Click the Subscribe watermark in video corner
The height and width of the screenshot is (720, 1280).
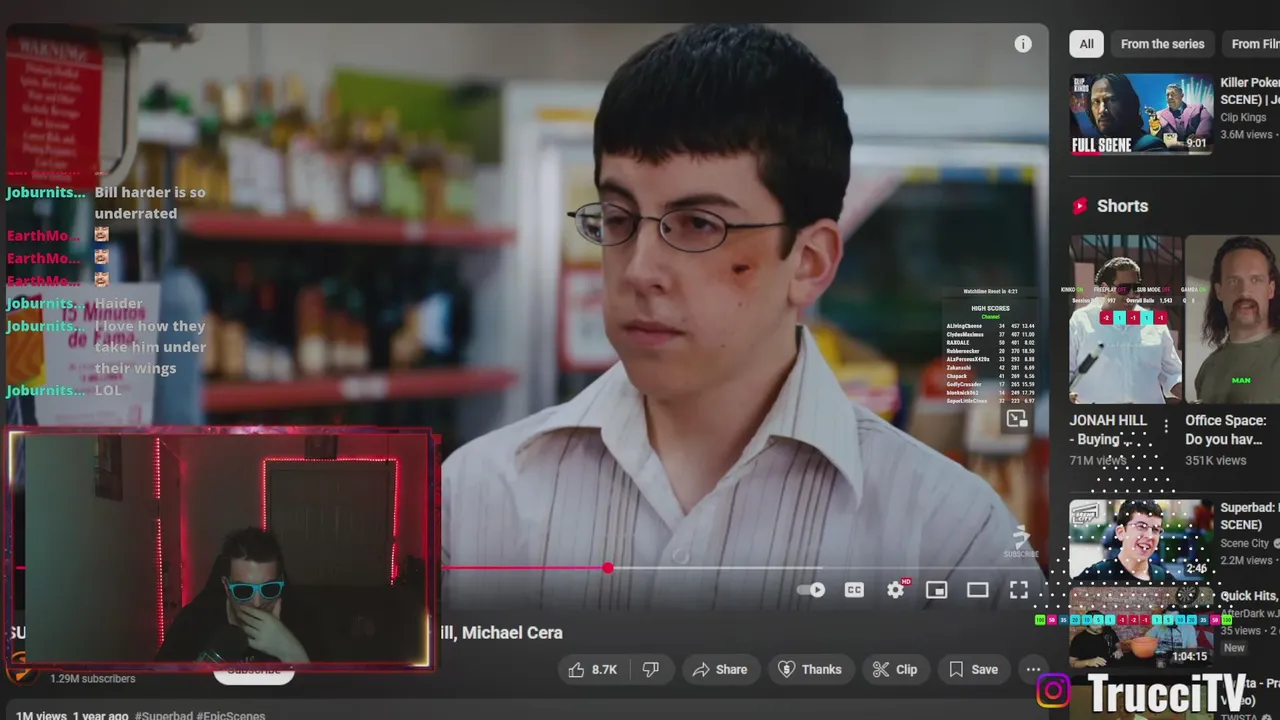pyautogui.click(x=1021, y=543)
